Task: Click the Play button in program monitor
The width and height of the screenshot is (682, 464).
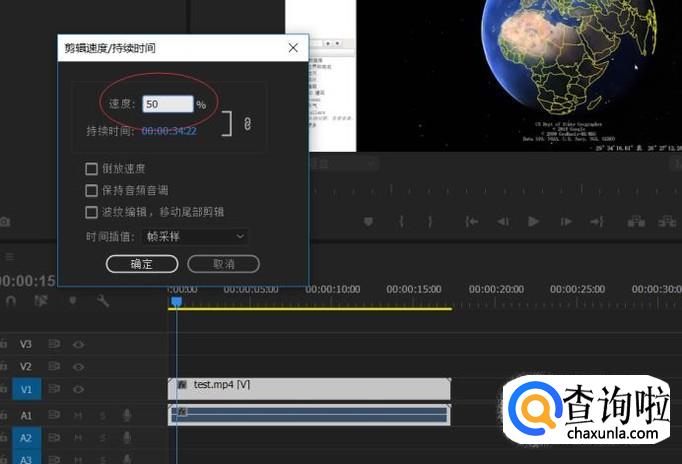Action: [x=533, y=221]
